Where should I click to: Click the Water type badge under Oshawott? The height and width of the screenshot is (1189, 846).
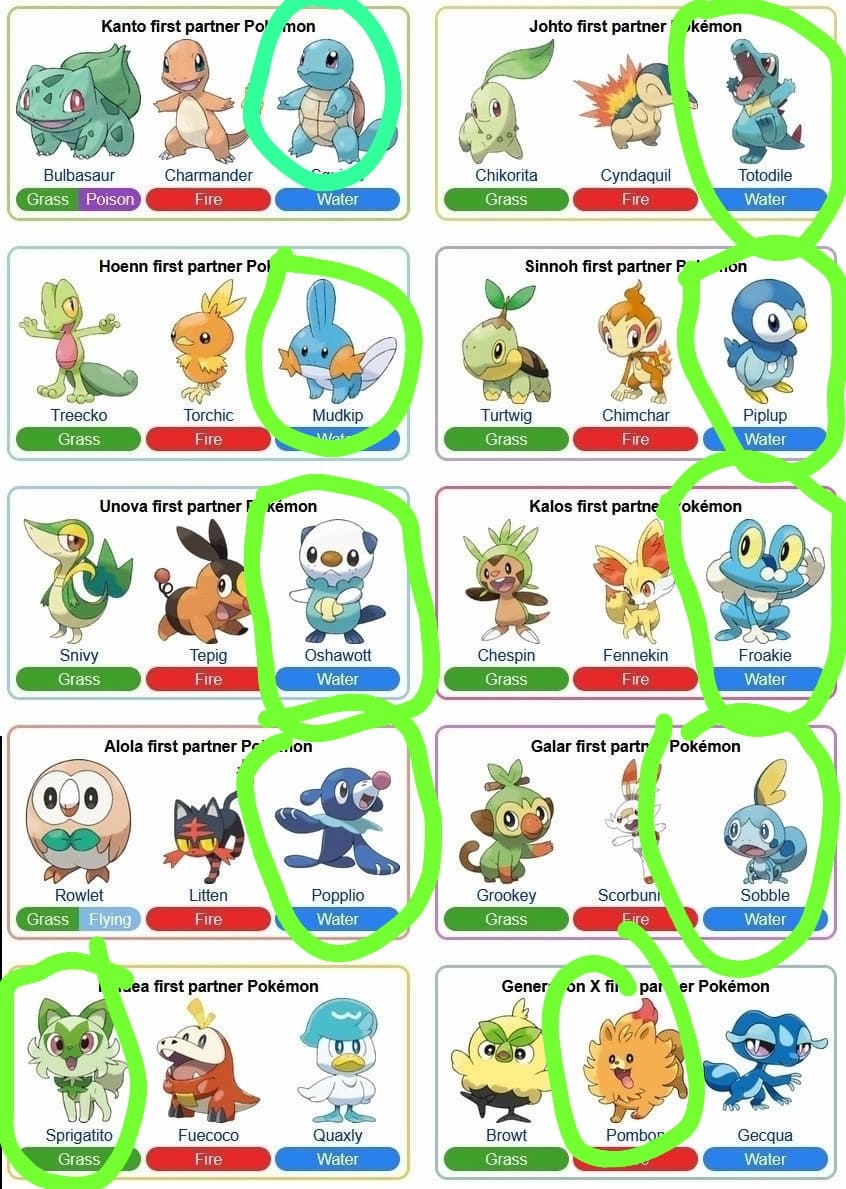pos(337,679)
